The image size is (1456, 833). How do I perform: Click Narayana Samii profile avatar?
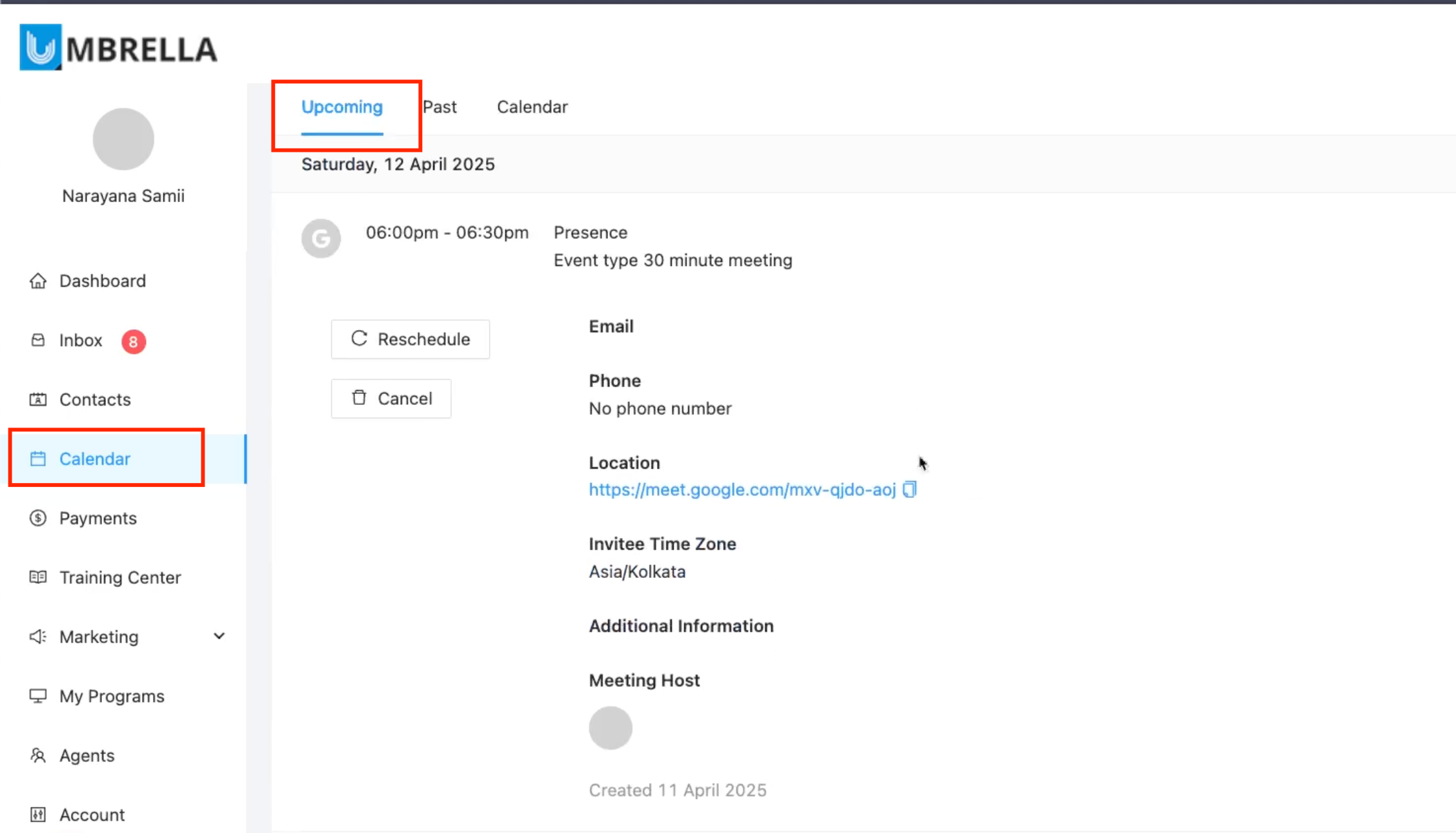point(123,139)
